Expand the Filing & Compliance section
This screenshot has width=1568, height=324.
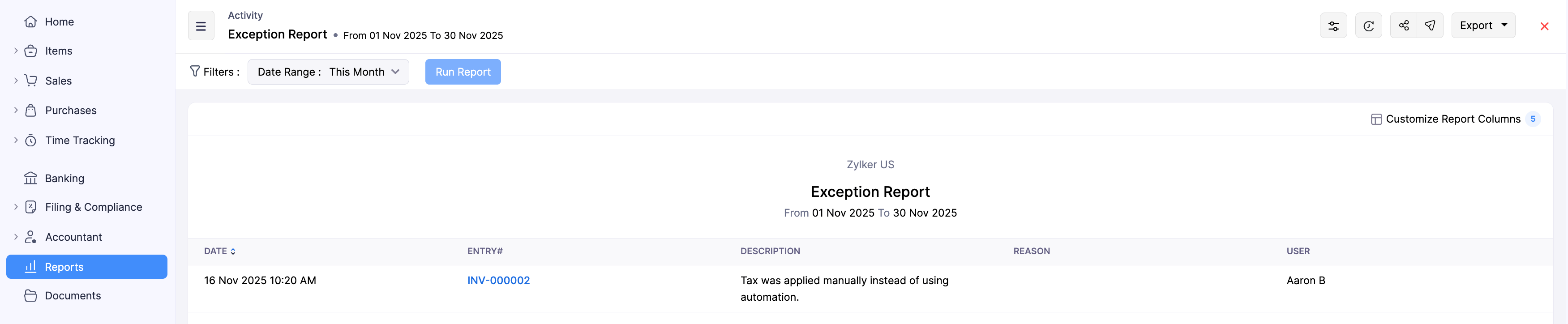[94, 207]
